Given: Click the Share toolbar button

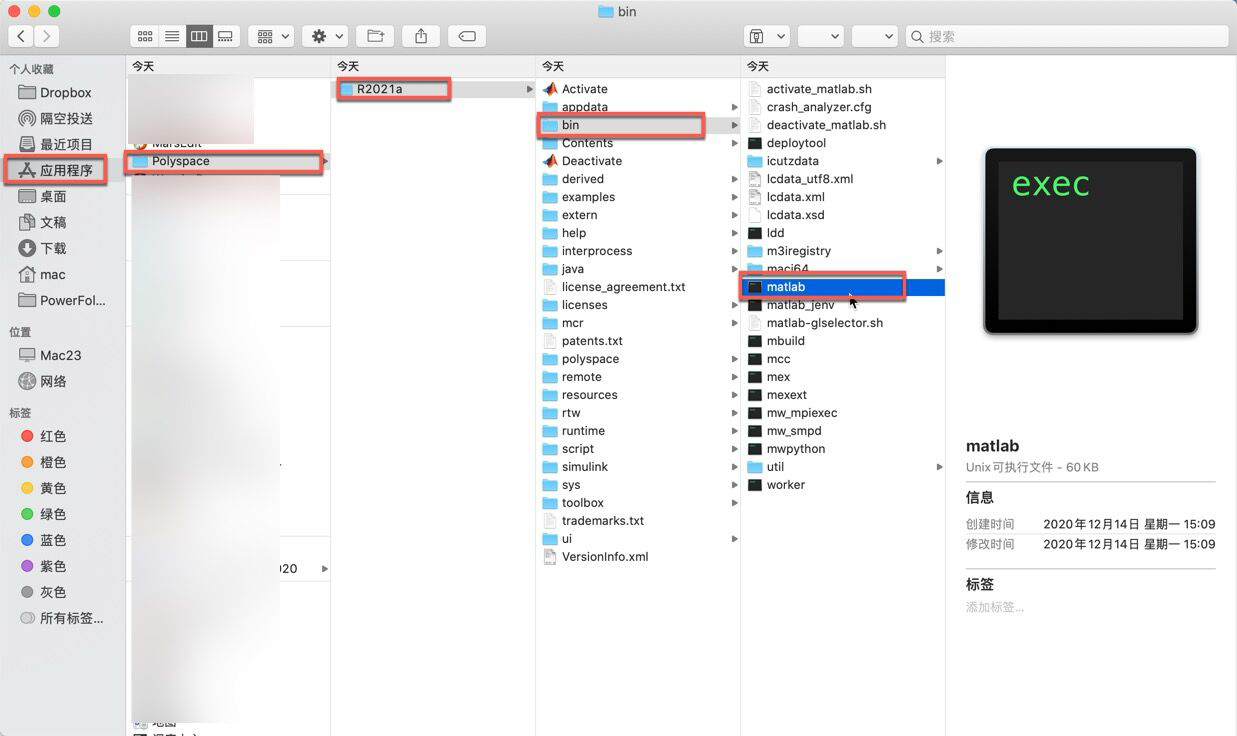Looking at the screenshot, I should [x=421, y=36].
